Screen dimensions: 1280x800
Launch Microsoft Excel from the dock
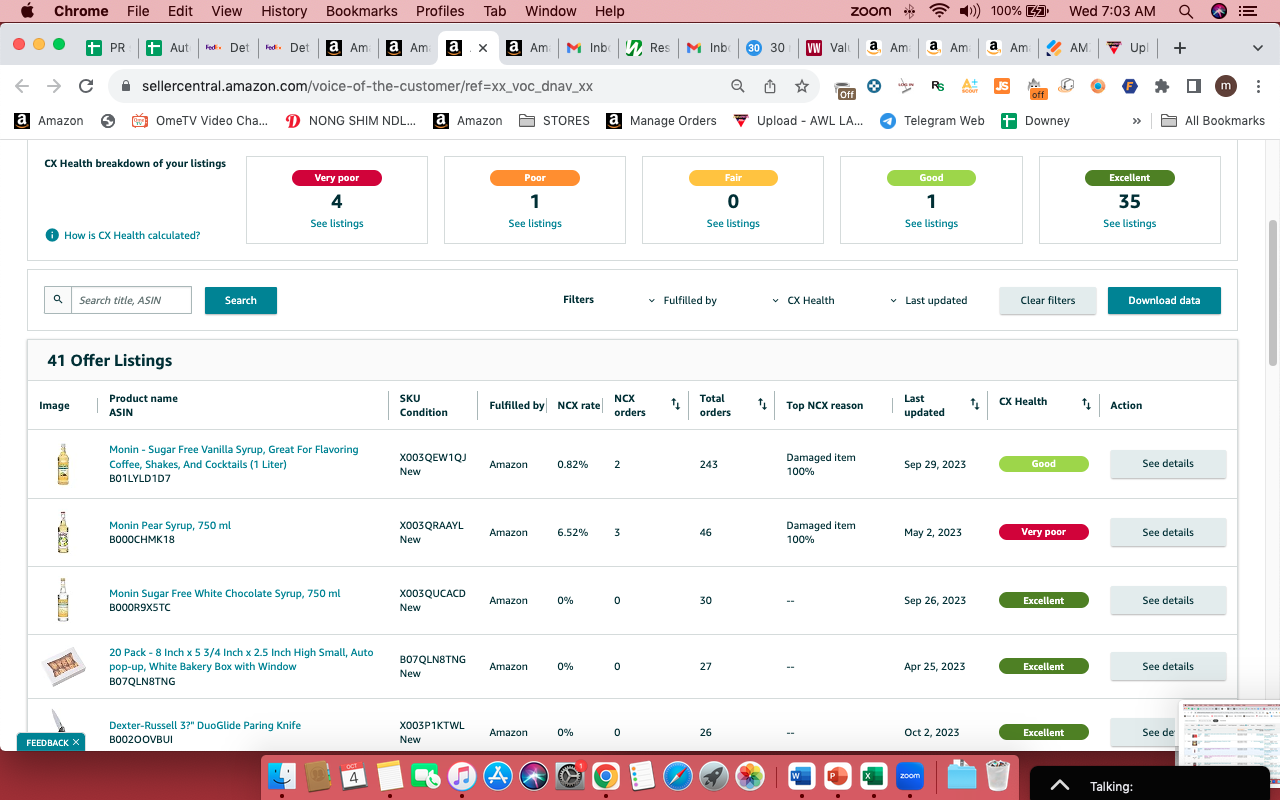pos(873,776)
